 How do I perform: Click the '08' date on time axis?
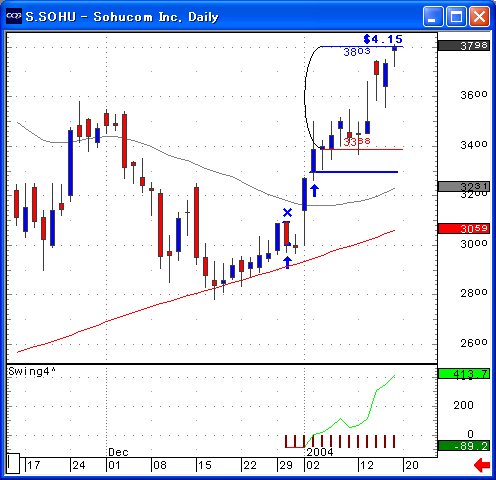[160, 465]
